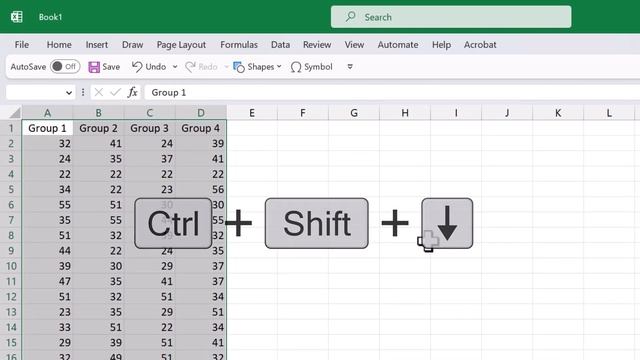Select column B header

point(98,113)
